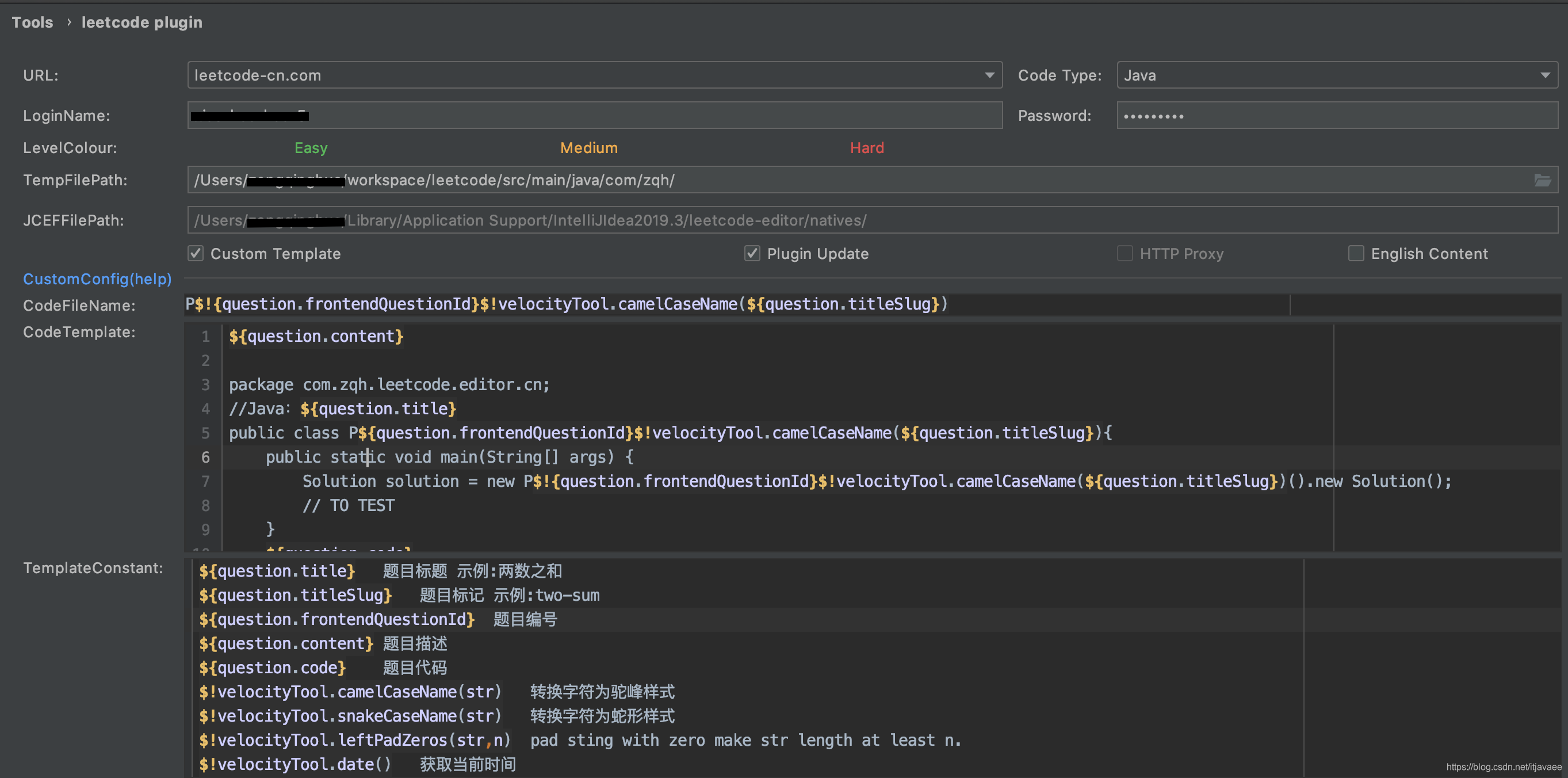Image resolution: width=1568 pixels, height=778 pixels.
Task: Click line 3 package statement in CodeTemplate
Action: (389, 385)
